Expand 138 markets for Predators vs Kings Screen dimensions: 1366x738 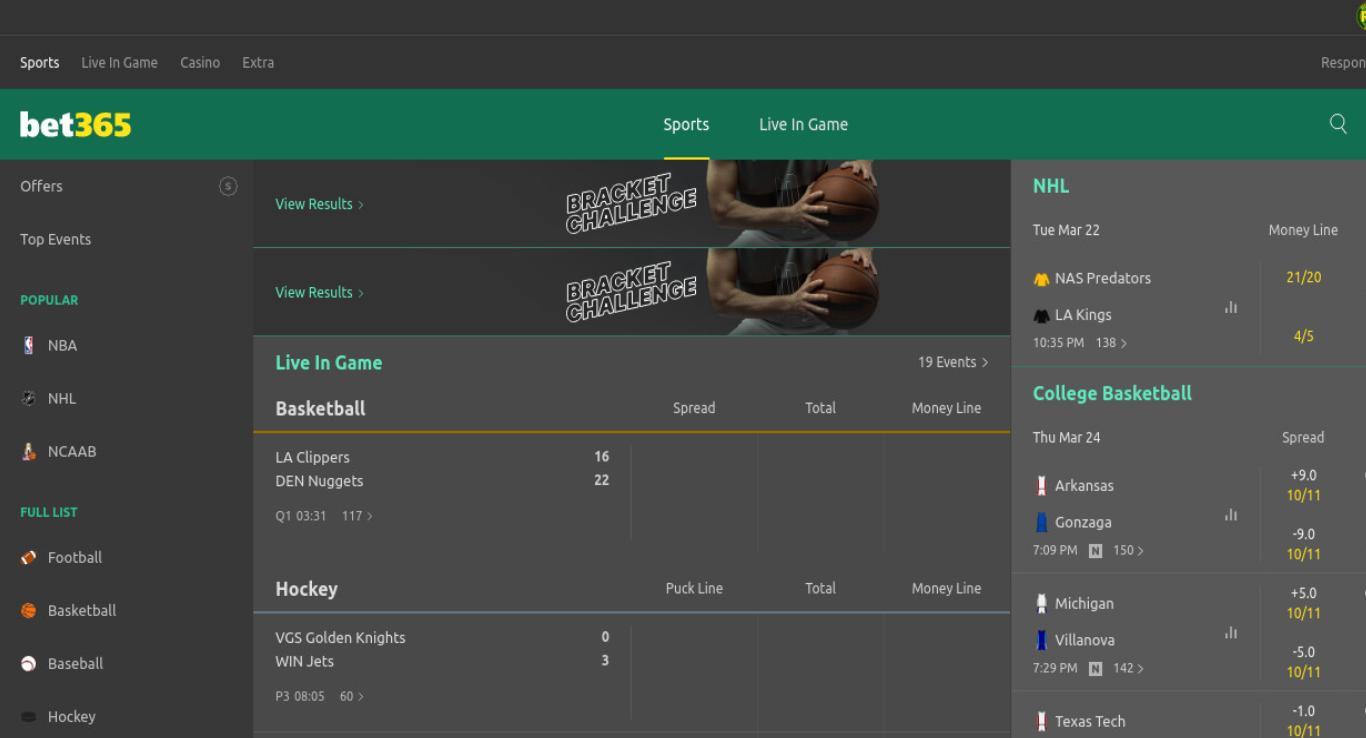(x=1111, y=343)
